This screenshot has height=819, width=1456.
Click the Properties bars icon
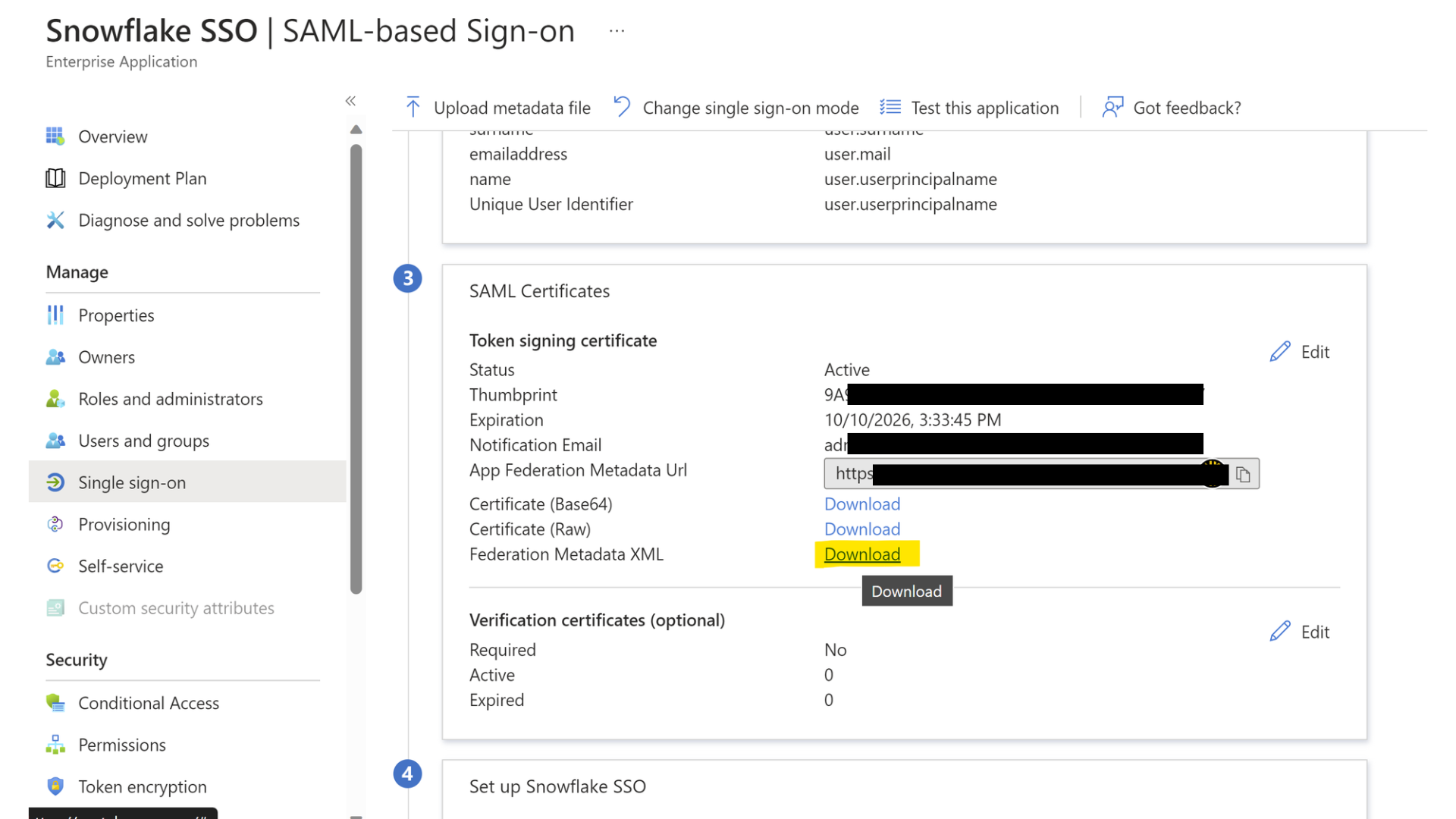(55, 315)
